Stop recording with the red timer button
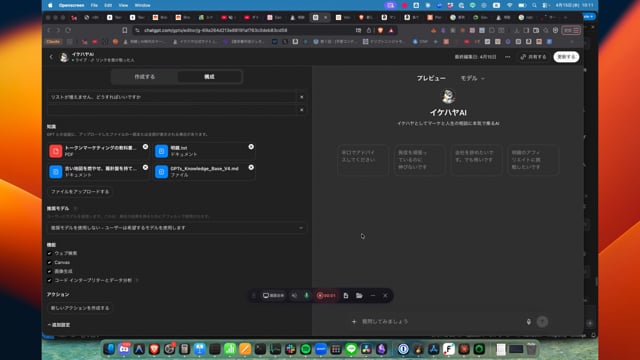 point(326,296)
